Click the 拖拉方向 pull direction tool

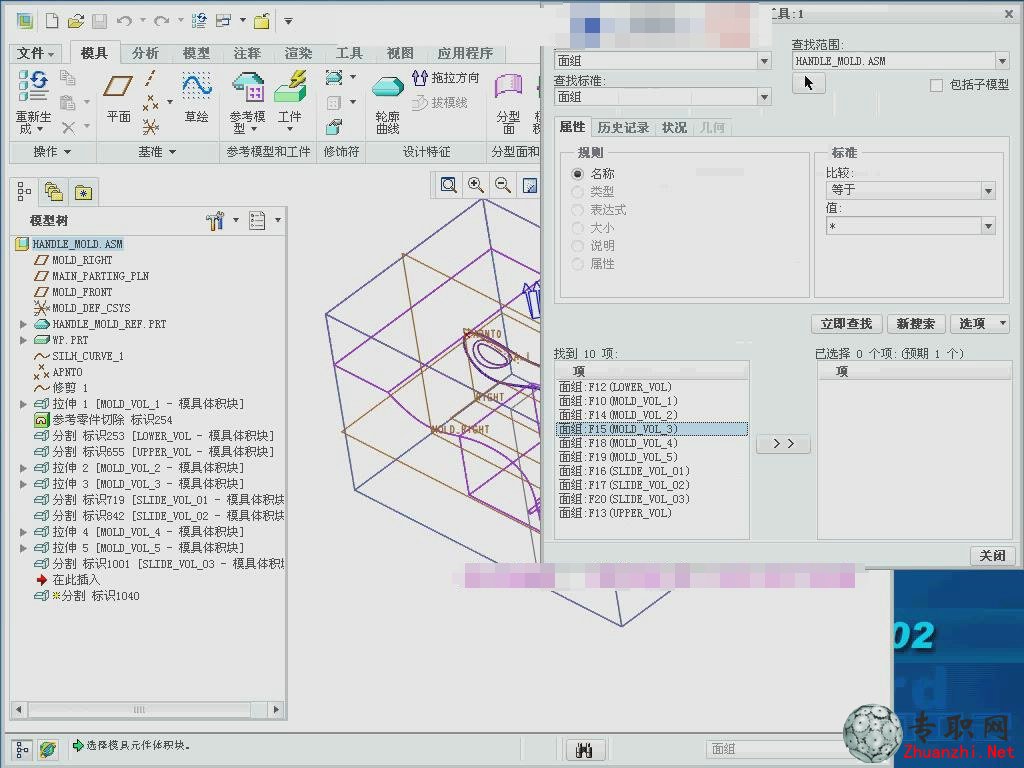(x=446, y=78)
